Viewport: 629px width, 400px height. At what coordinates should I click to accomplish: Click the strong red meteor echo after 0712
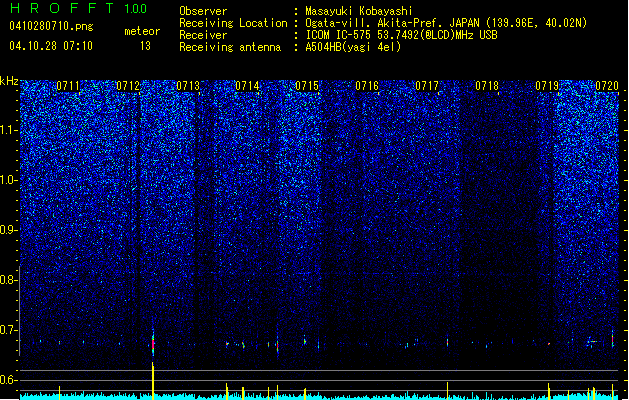[x=153, y=343]
